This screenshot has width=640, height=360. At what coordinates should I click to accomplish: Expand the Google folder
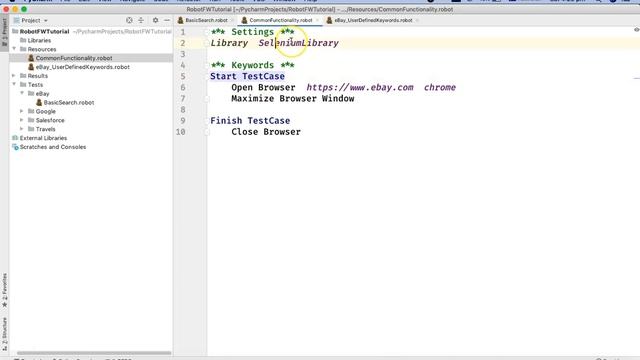coord(22,111)
